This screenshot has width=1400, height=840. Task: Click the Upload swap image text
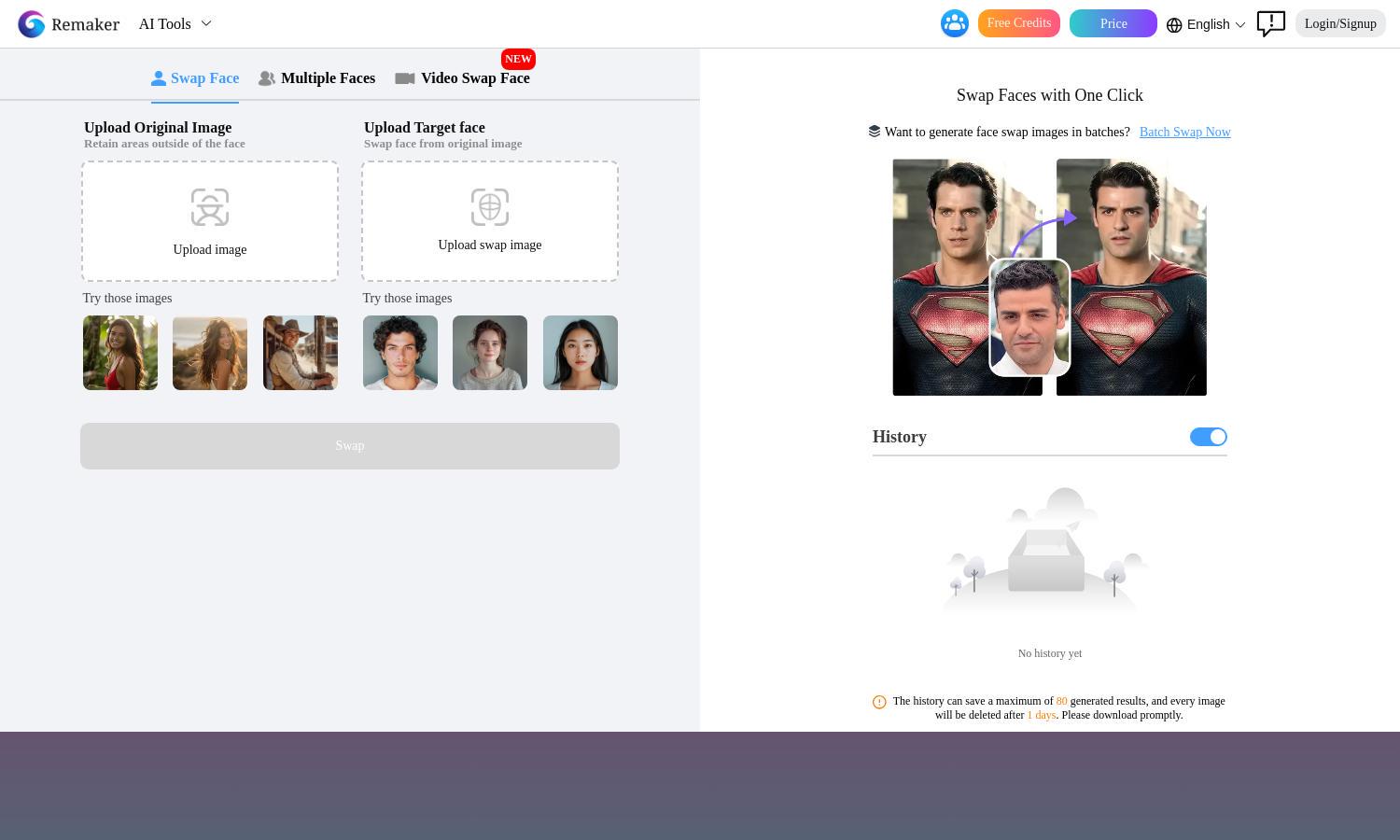coord(490,245)
